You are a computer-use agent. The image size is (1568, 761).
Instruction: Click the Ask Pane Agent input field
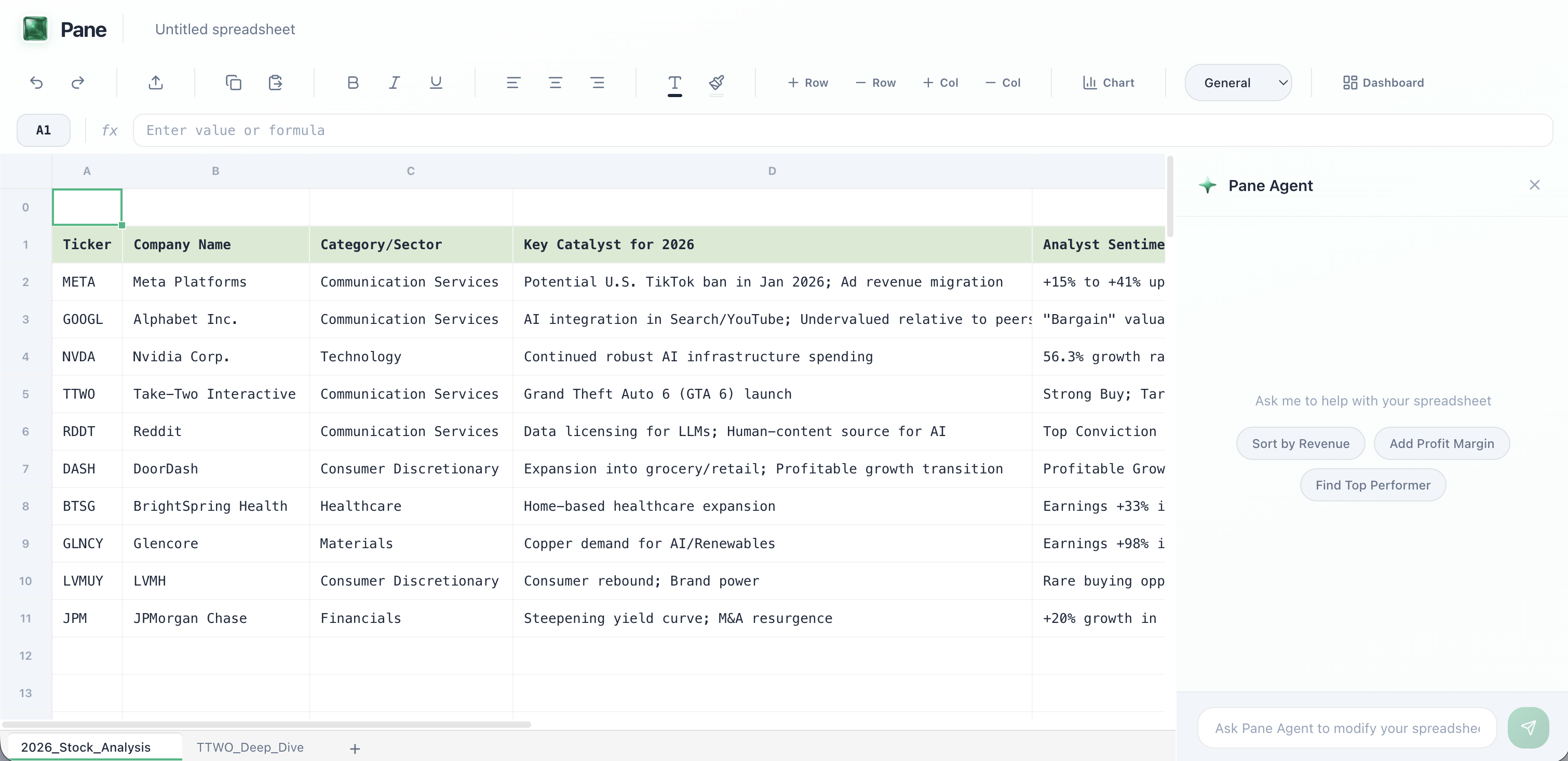(1345, 728)
